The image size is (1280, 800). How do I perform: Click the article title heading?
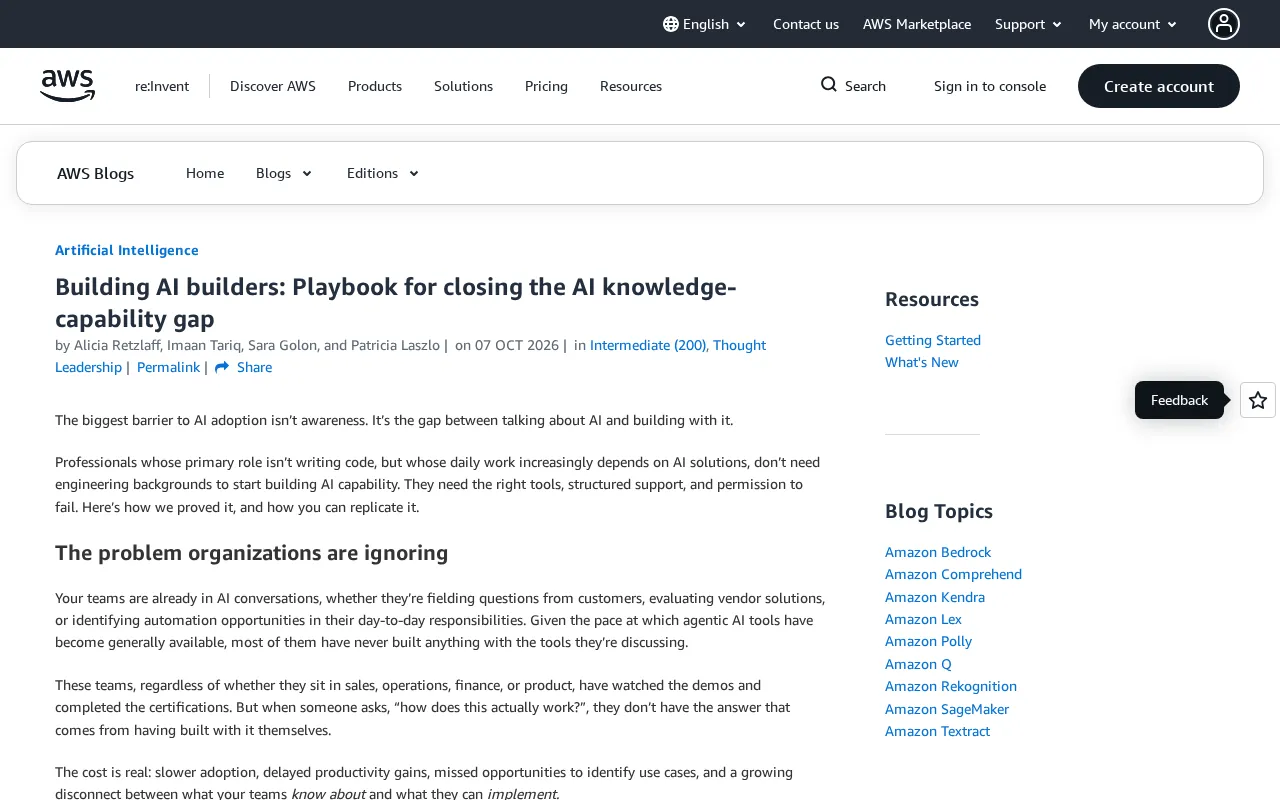tap(396, 303)
